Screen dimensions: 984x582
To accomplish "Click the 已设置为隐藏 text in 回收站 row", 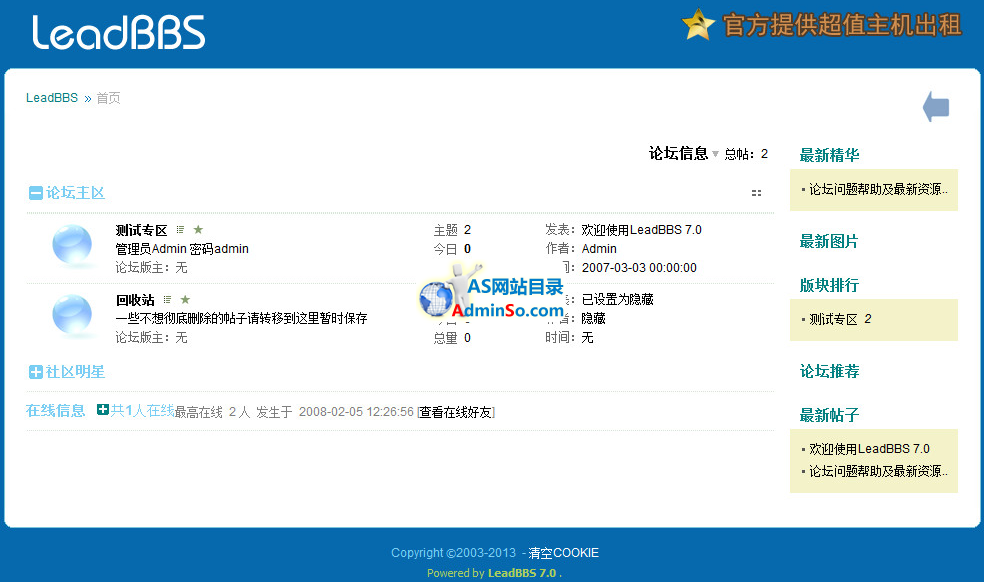I will pyautogui.click(x=618, y=299).
